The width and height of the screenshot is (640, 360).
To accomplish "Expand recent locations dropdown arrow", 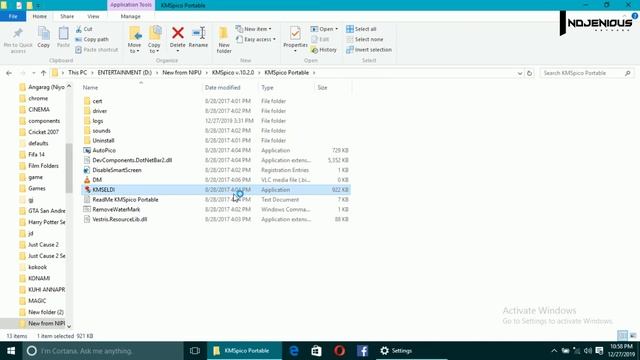I will [33, 73].
